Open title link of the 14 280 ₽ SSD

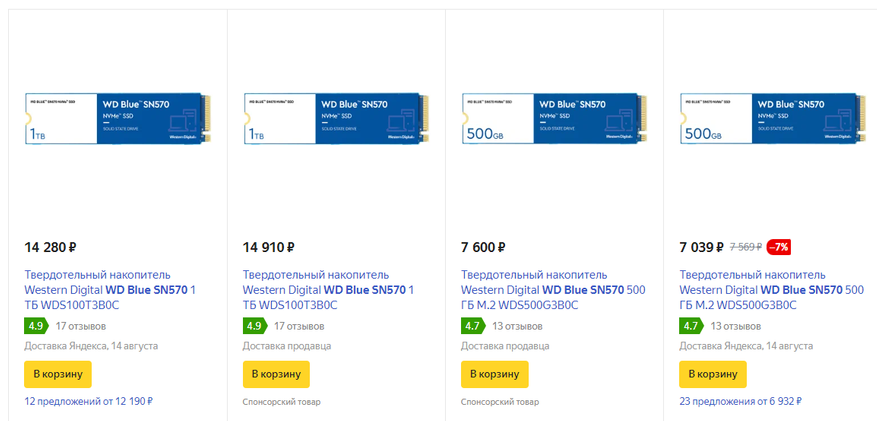pyautogui.click(x=108, y=290)
